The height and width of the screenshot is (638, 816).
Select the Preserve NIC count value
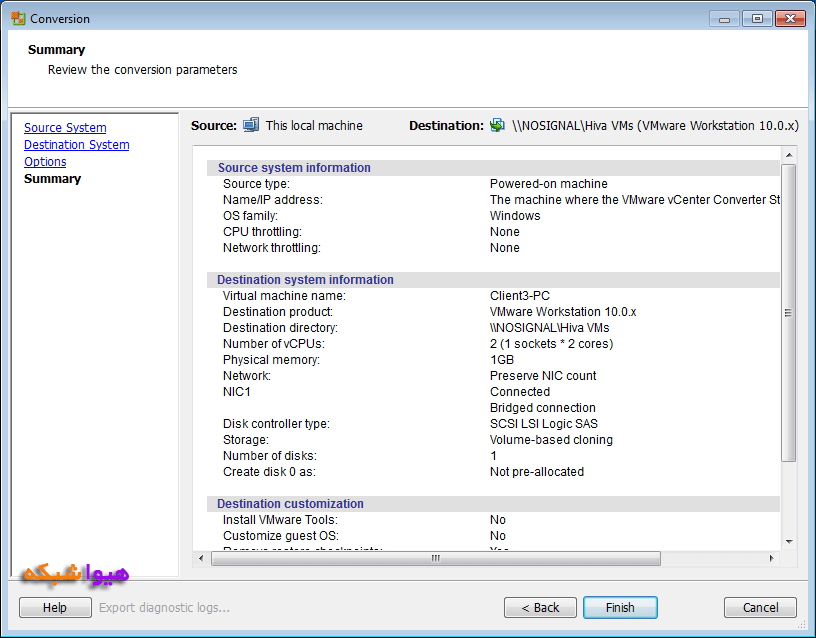click(543, 376)
